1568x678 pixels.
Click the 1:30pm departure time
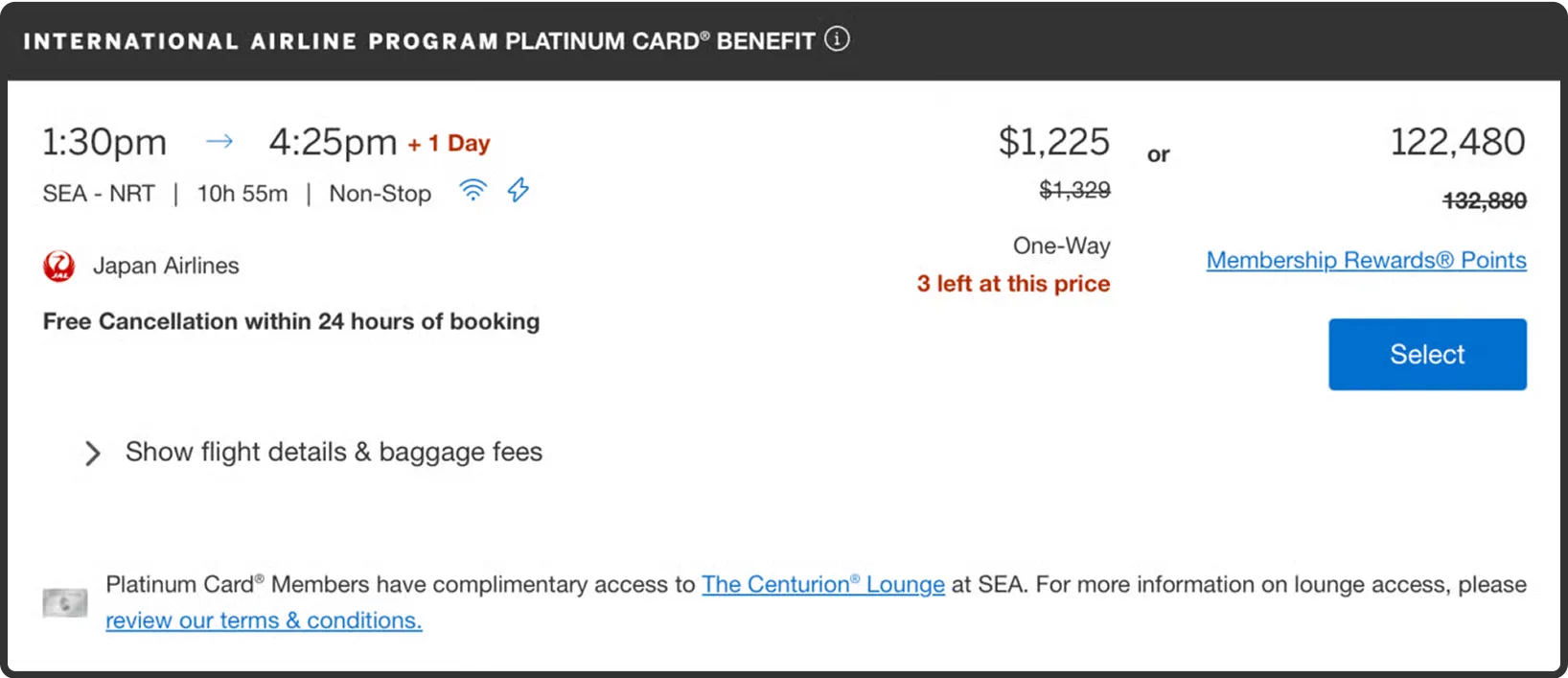click(x=104, y=142)
